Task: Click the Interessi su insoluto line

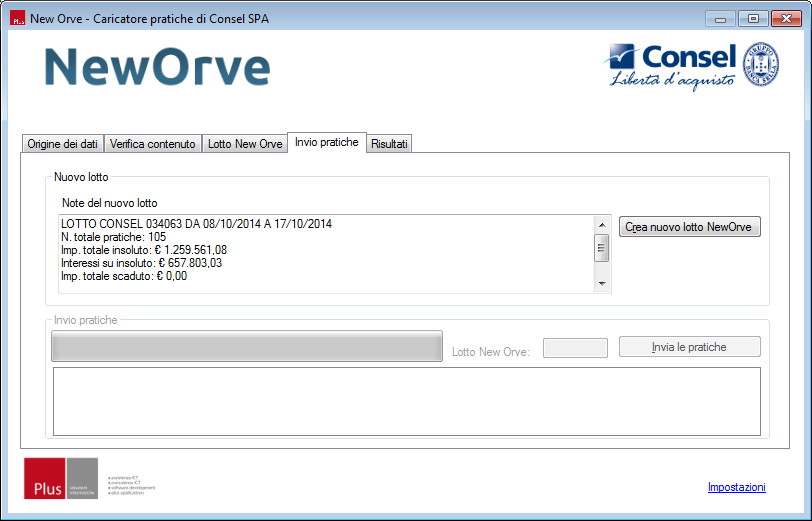Action: click(141, 263)
